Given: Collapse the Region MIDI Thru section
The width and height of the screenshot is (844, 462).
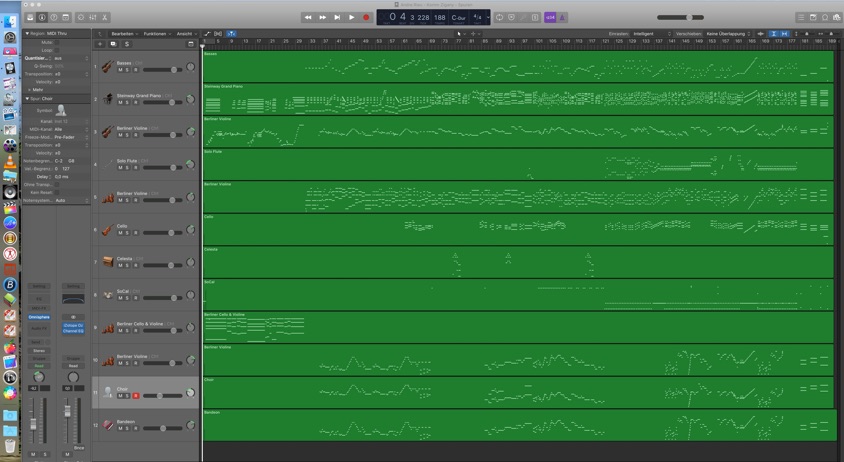Looking at the screenshot, I should tap(27, 33).
